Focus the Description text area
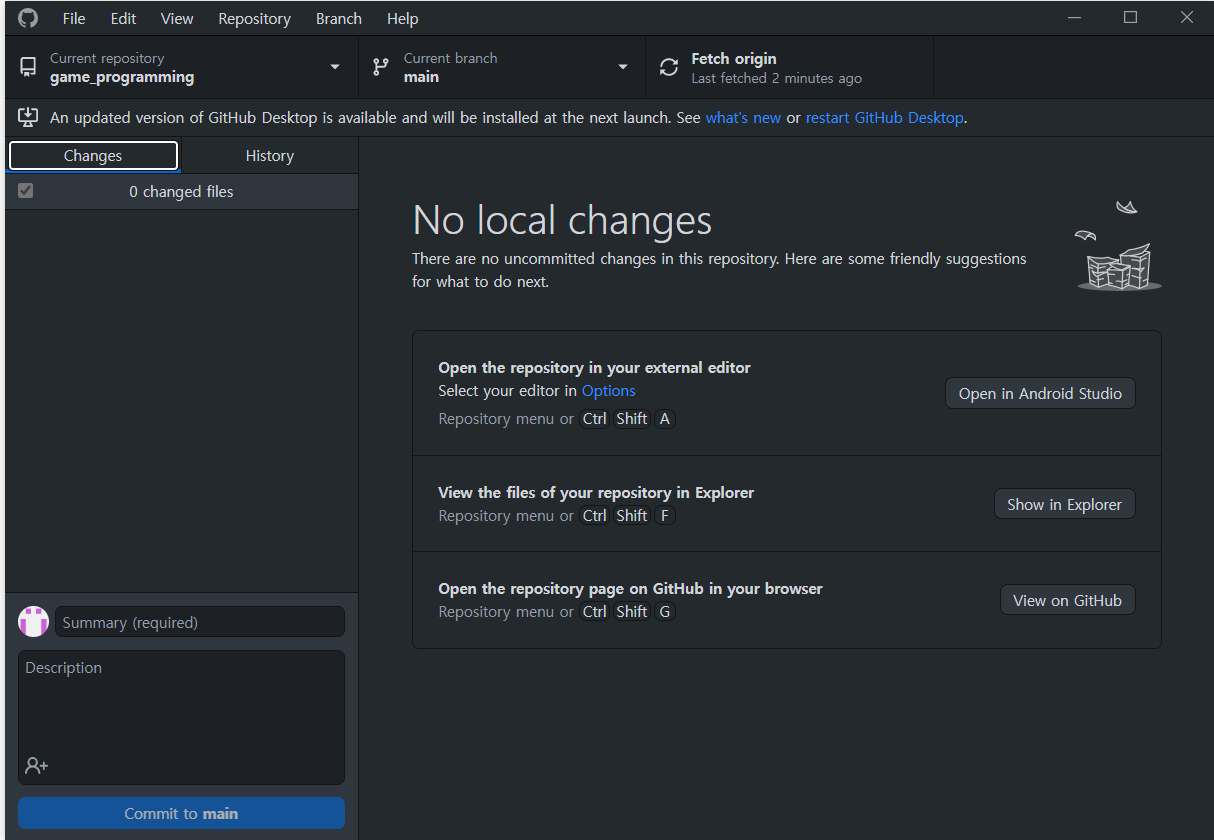Screen dimensions: 1214x840 tap(181, 717)
